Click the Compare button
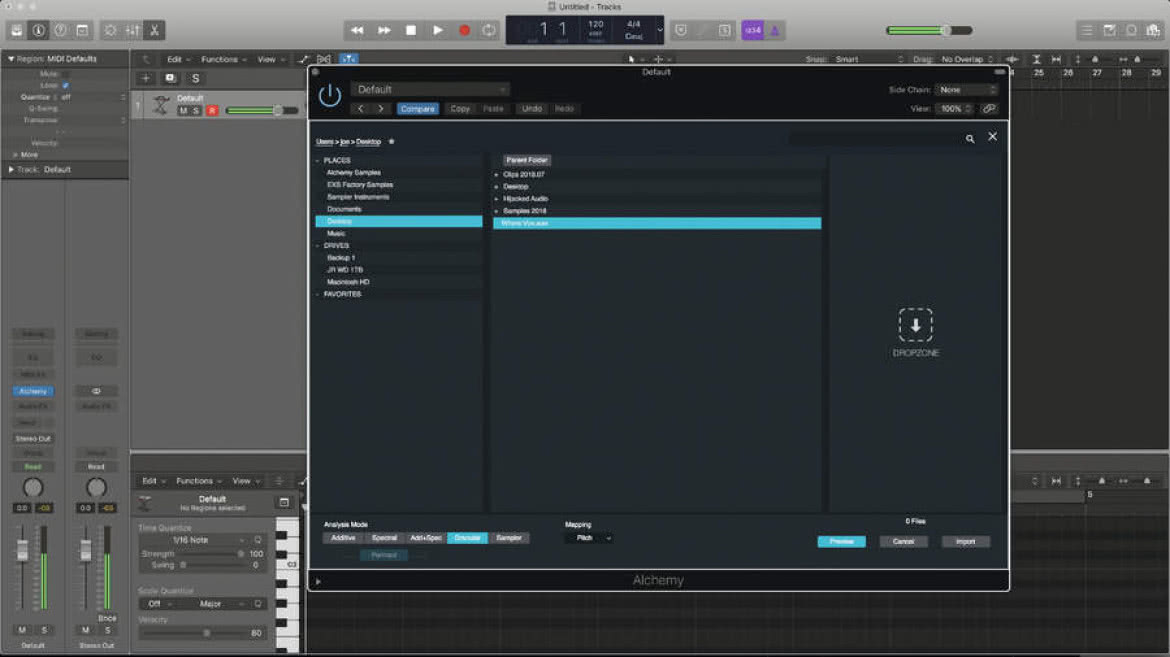1170x657 pixels. pos(417,109)
